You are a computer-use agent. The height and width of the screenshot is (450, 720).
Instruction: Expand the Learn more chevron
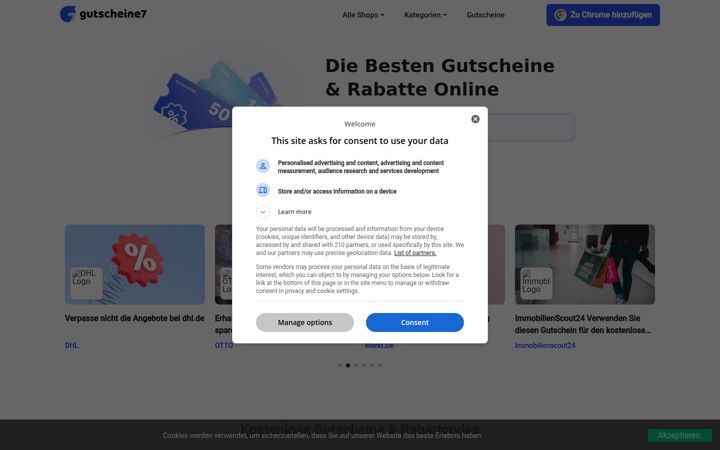tap(263, 212)
